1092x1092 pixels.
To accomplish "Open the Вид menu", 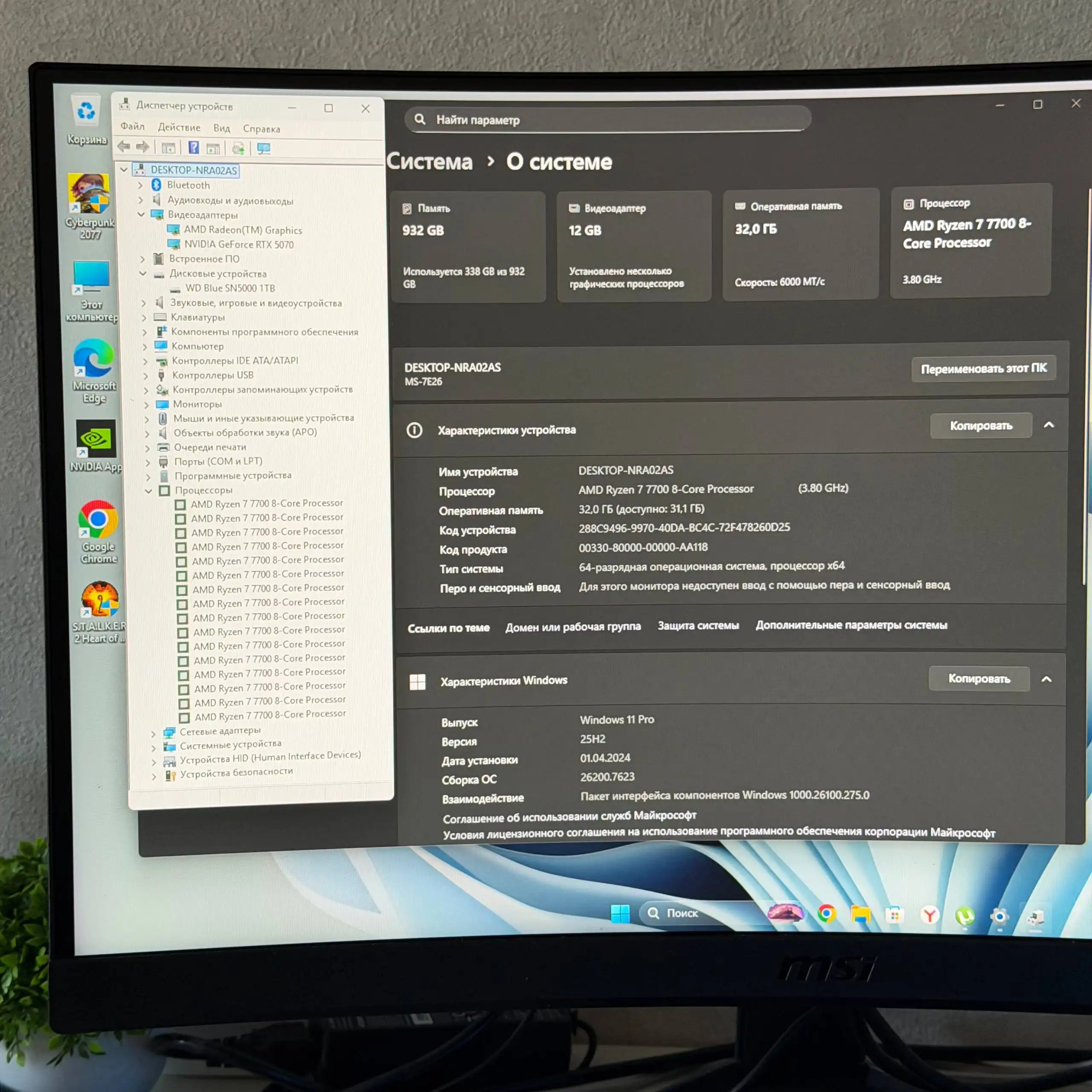I will click(221, 128).
